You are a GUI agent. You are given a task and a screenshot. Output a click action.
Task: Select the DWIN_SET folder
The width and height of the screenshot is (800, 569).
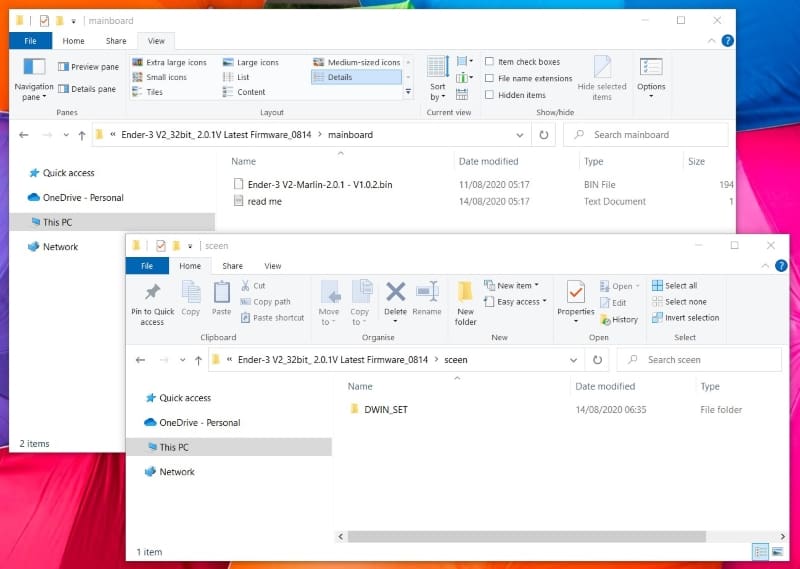[379, 410]
